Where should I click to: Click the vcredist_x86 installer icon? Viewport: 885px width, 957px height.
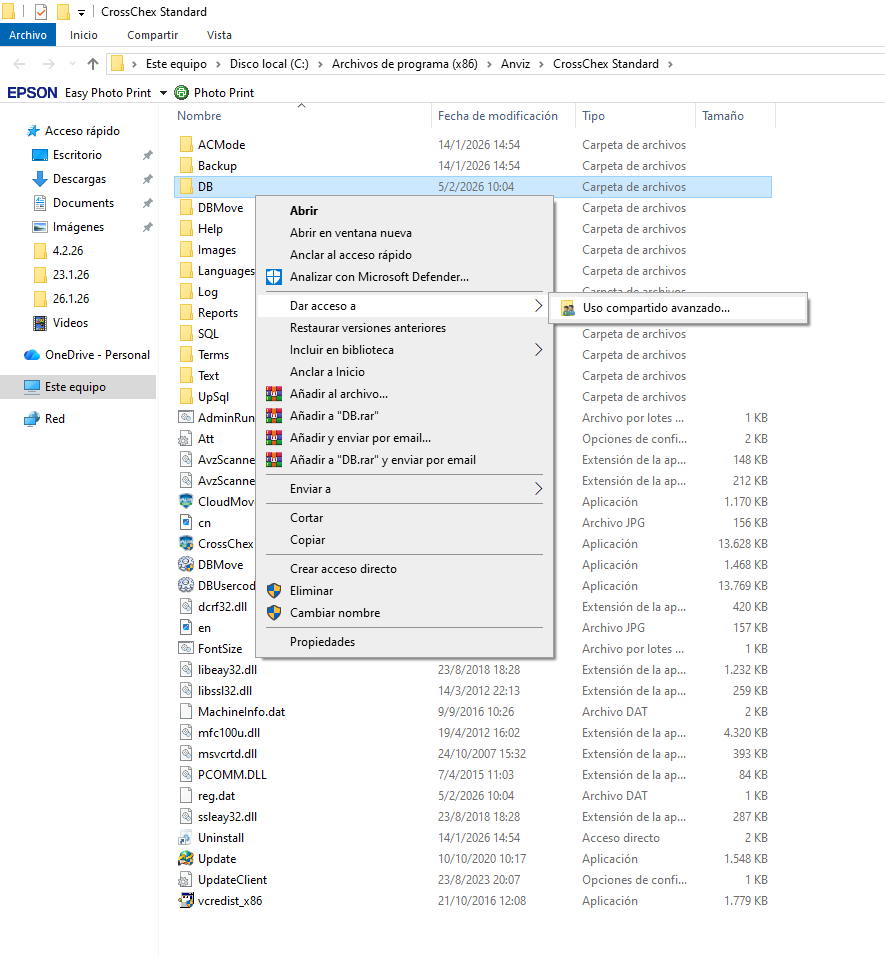(x=186, y=901)
